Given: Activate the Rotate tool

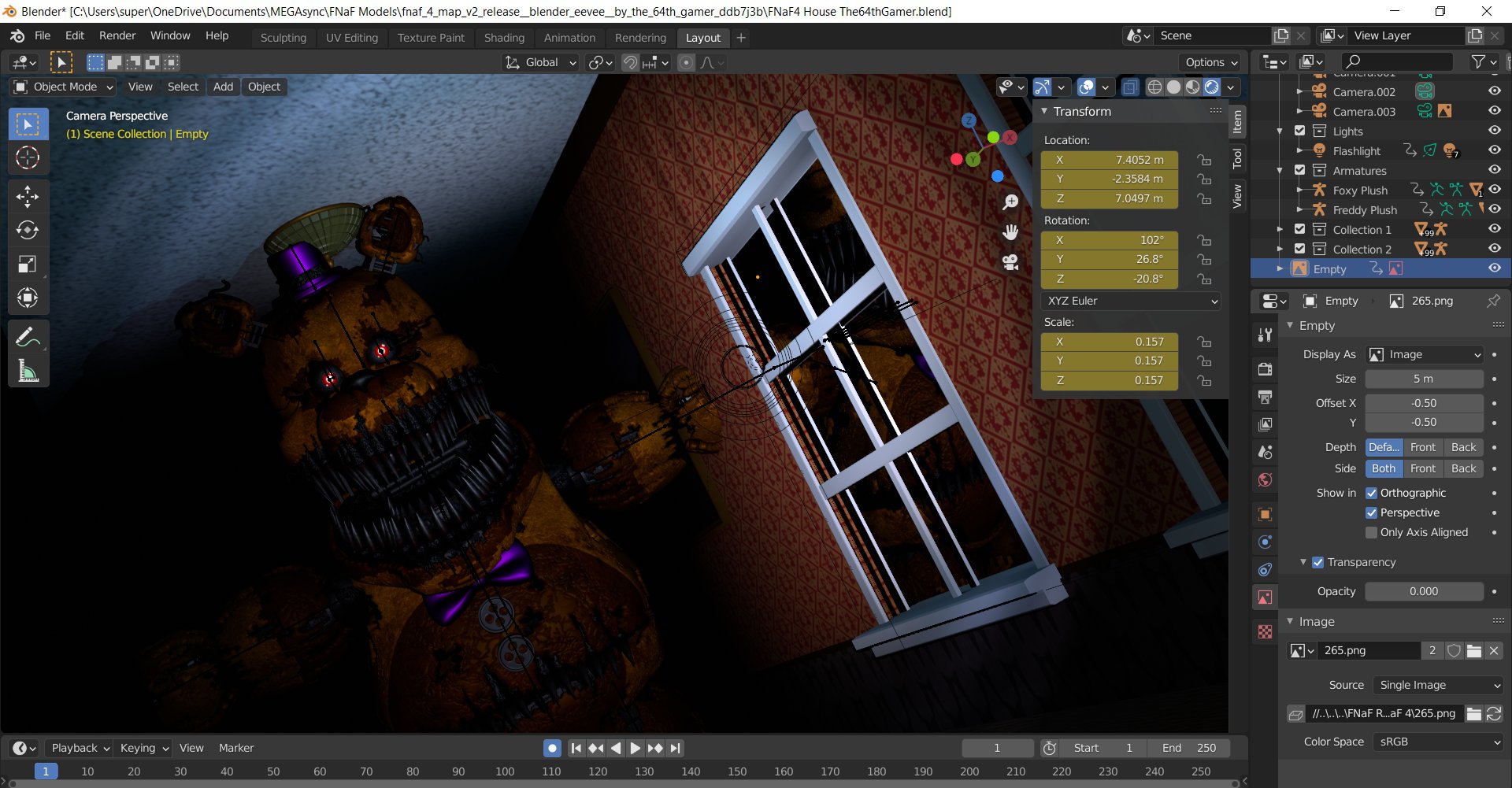Looking at the screenshot, I should (x=28, y=230).
